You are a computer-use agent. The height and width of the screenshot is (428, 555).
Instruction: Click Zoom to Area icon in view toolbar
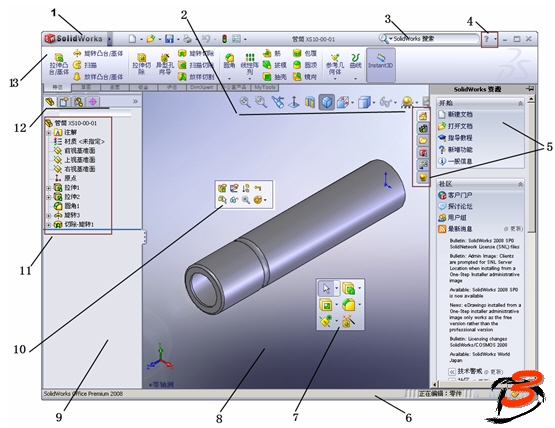[261, 102]
